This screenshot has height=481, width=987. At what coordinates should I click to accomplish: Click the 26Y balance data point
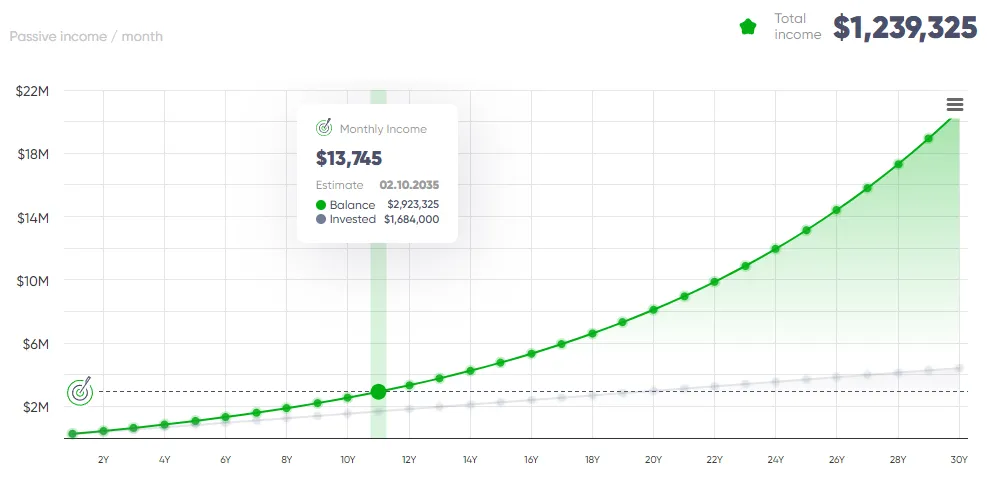[x=837, y=210]
